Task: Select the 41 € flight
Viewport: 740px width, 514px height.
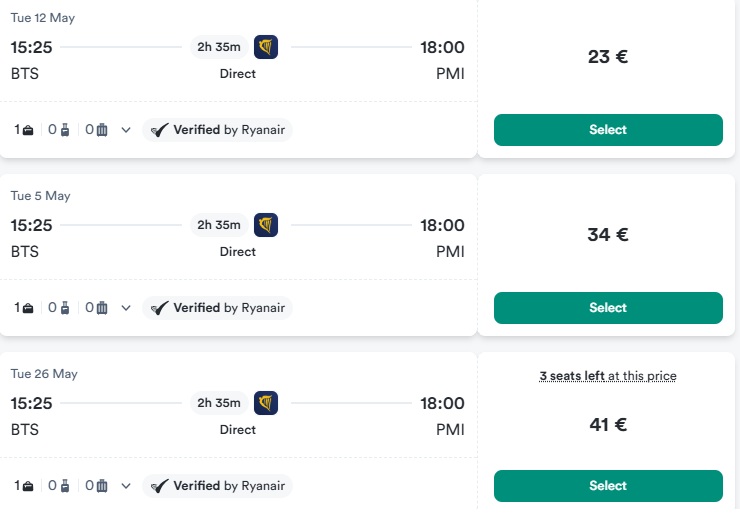Action: coord(608,486)
